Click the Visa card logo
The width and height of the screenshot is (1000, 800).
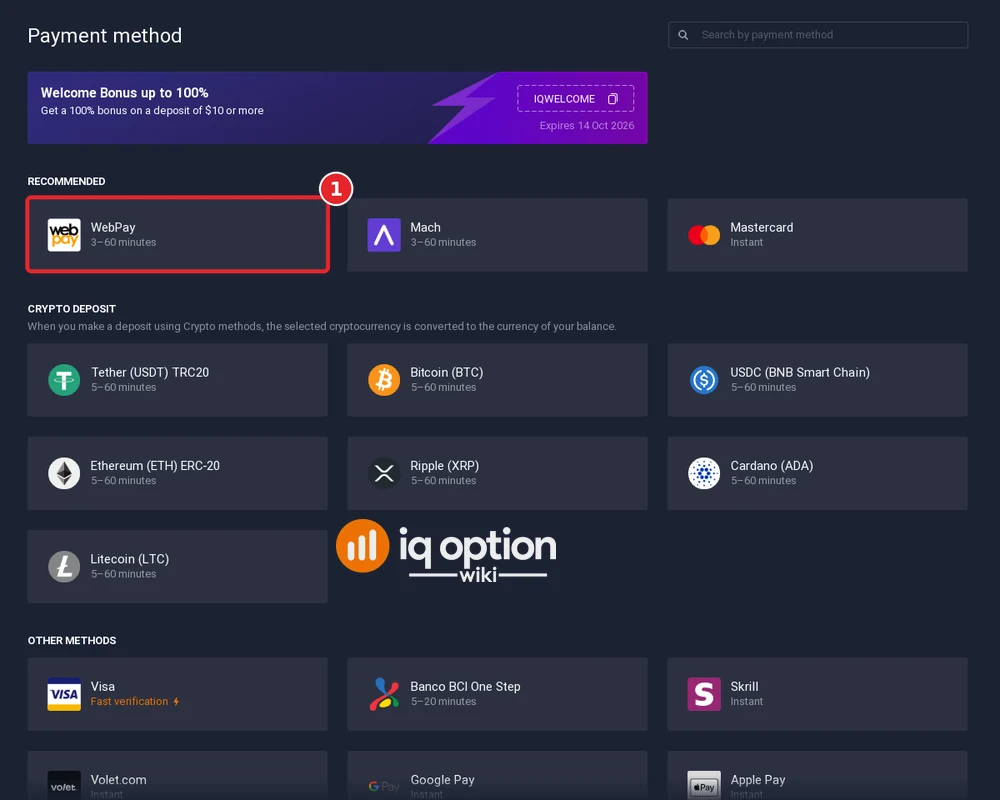(64, 693)
